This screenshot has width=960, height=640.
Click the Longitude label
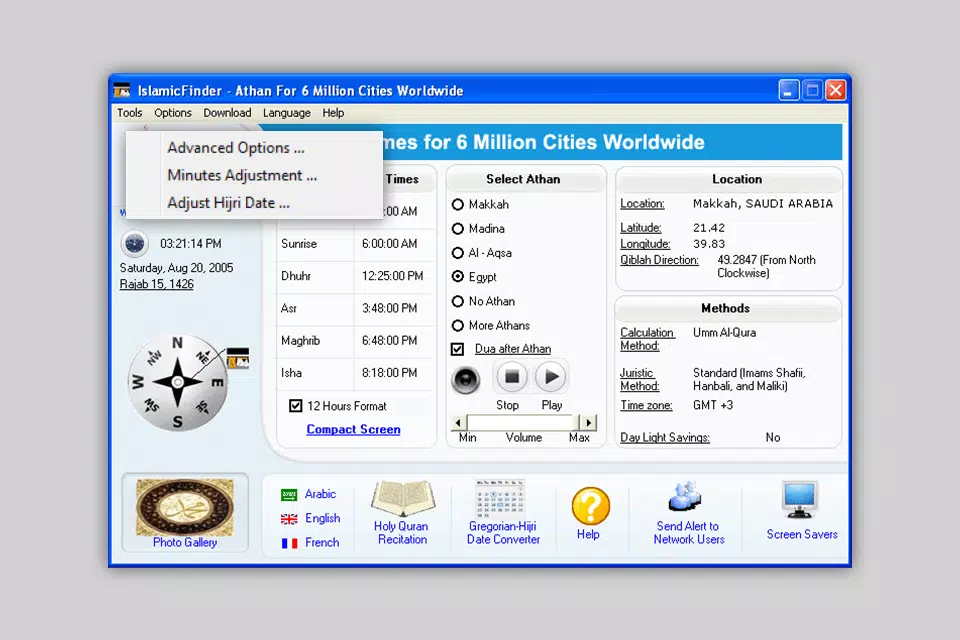(x=645, y=244)
